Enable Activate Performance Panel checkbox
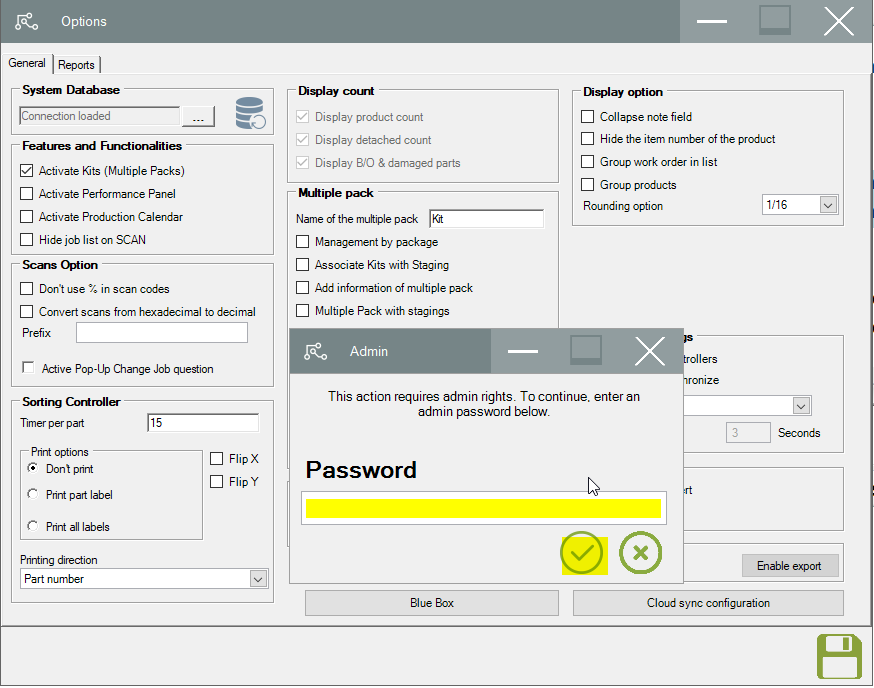The height and width of the screenshot is (688, 874). [x=26, y=193]
